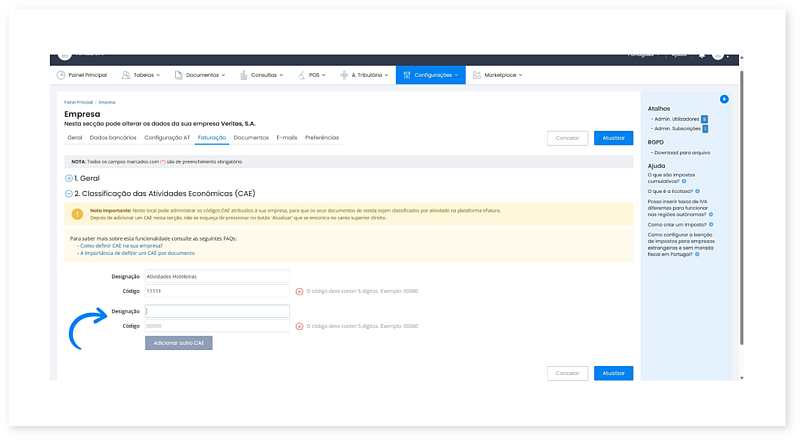The height and width of the screenshot is (441, 800).
Task: Expand the '1. Geral' section
Action: tap(69, 178)
